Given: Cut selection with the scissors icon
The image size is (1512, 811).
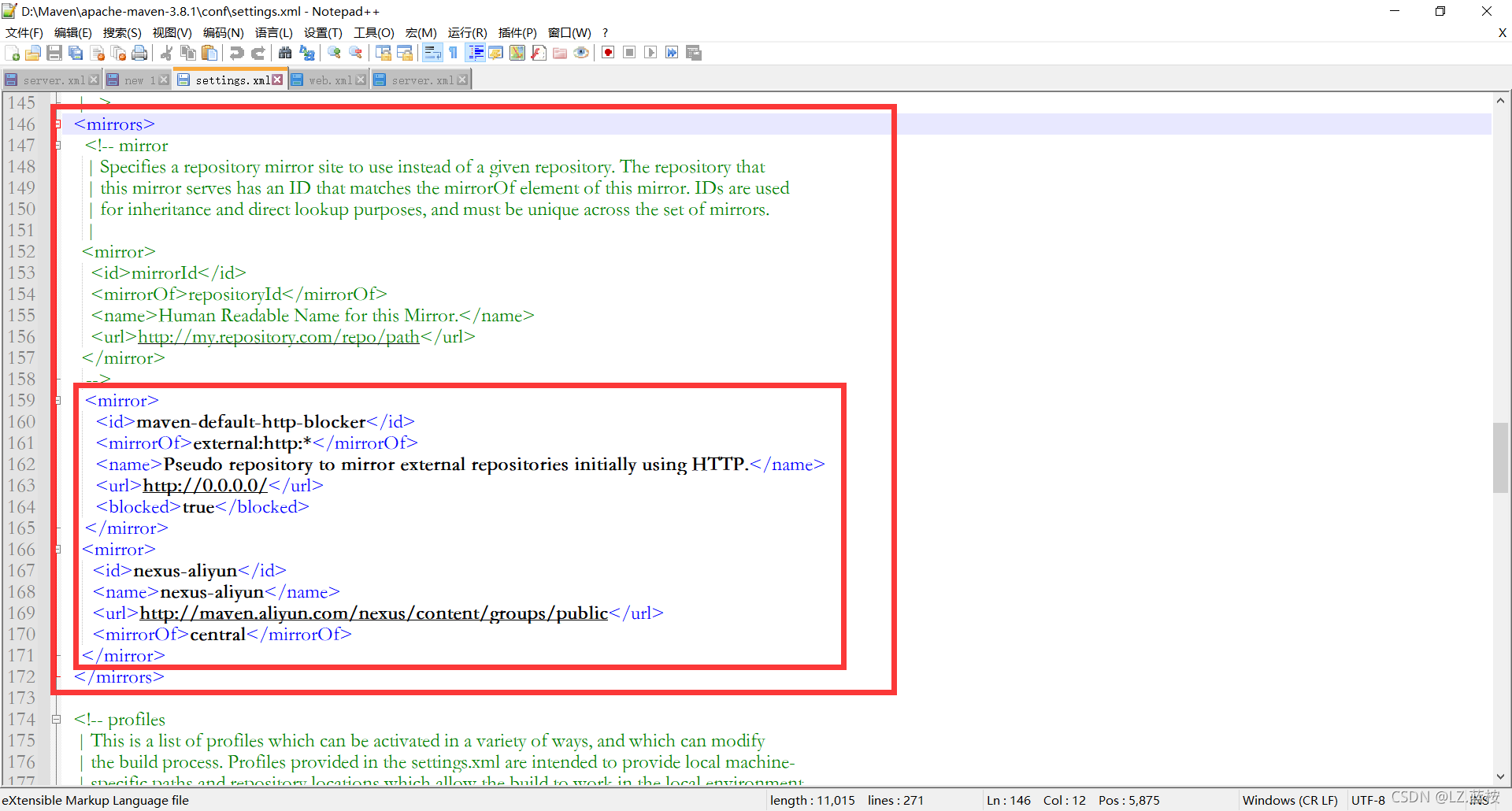Looking at the screenshot, I should click(x=166, y=53).
